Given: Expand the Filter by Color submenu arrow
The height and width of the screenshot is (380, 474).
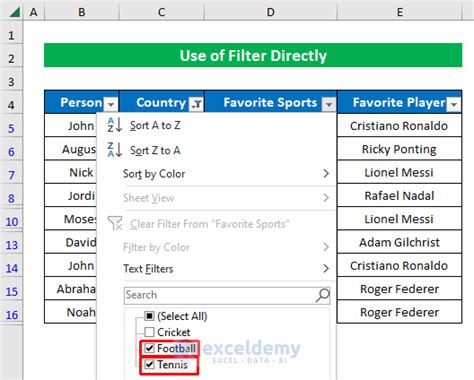Looking at the screenshot, I should 326,247.
